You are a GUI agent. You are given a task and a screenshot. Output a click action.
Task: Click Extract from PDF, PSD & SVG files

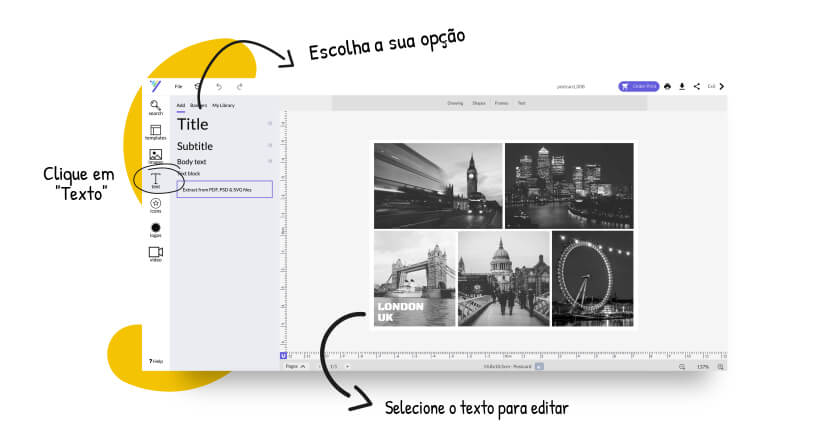point(224,189)
